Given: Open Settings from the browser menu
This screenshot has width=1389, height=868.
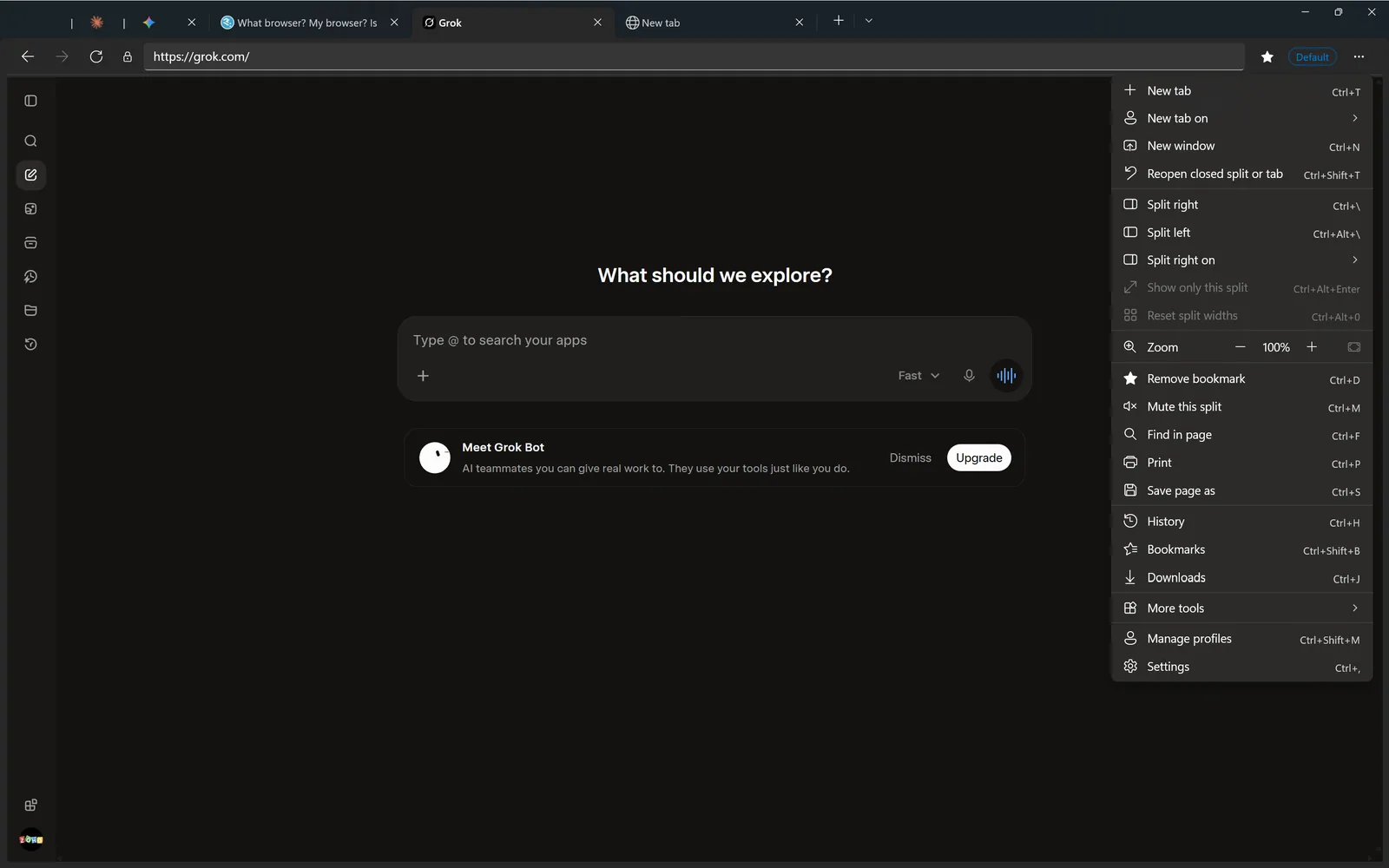Looking at the screenshot, I should [1241, 667].
